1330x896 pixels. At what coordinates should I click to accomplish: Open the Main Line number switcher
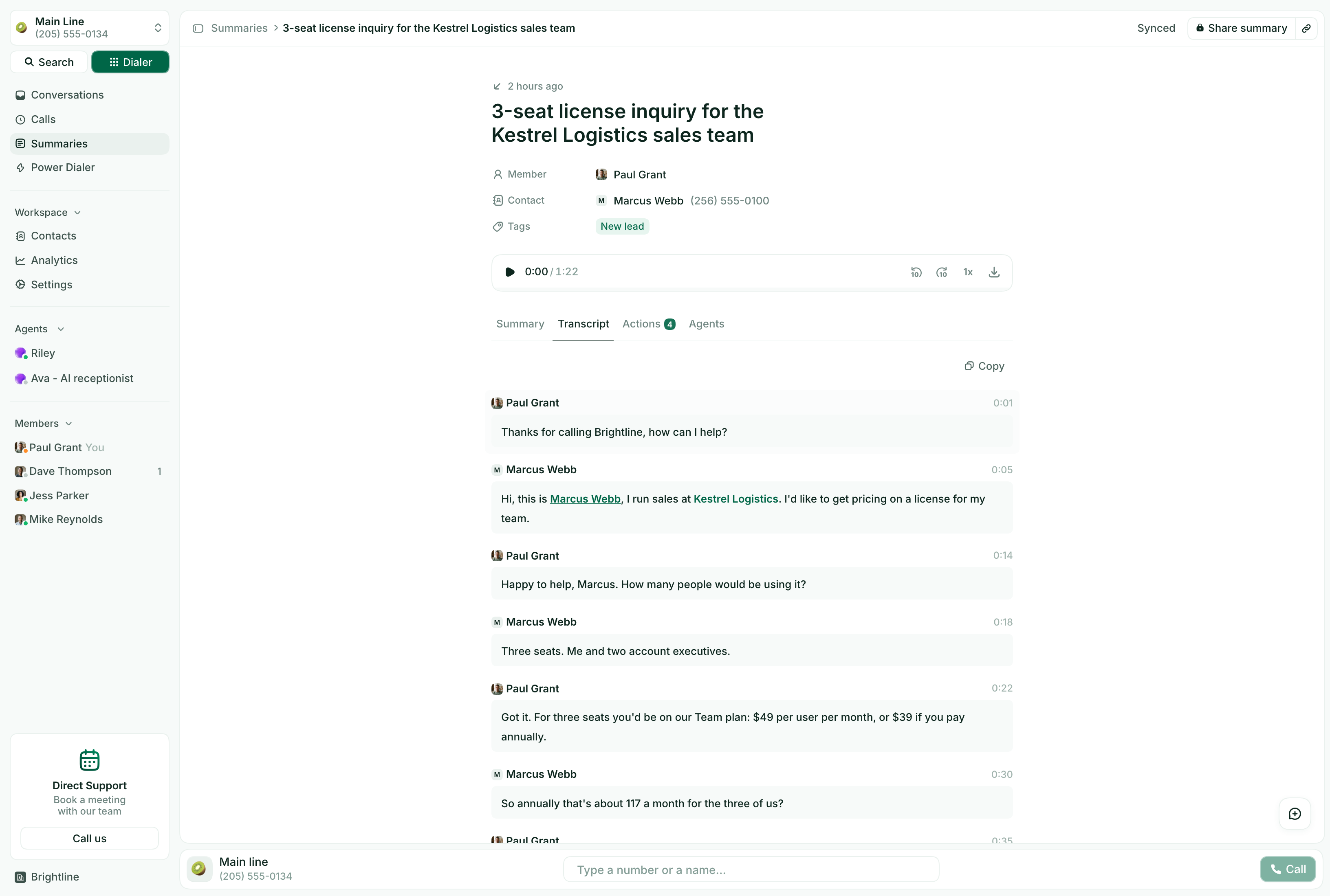coord(90,27)
